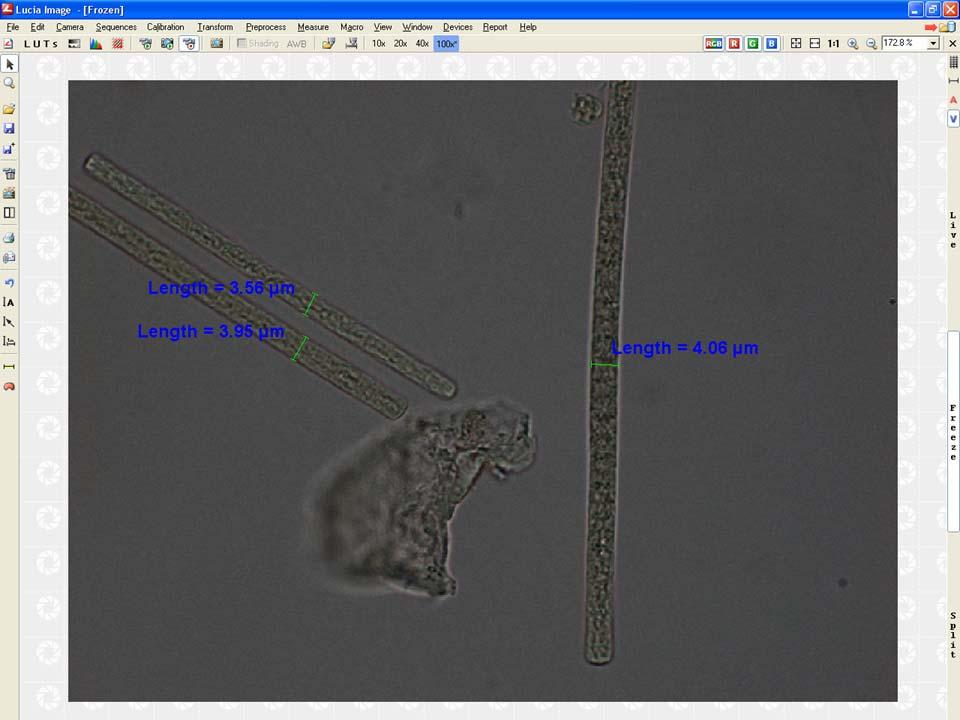Viewport: 960px width, 720px height.
Task: Open the Preprocess menu
Action: click(266, 27)
